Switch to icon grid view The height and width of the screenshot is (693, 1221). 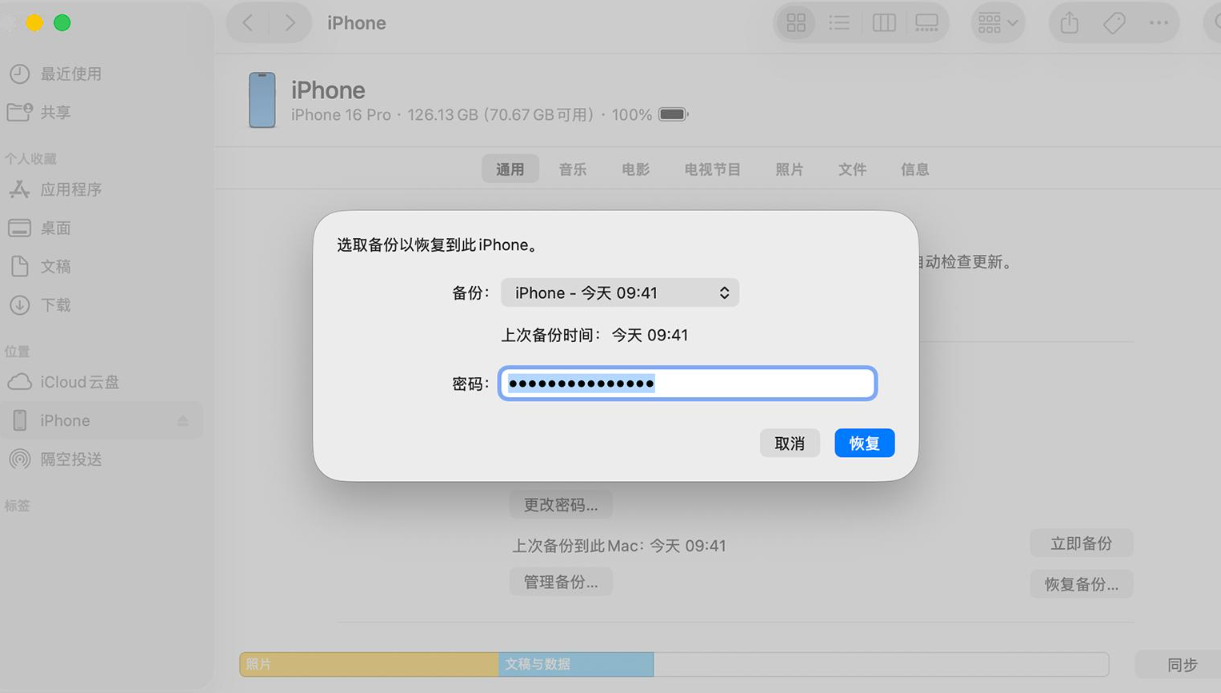tap(796, 23)
